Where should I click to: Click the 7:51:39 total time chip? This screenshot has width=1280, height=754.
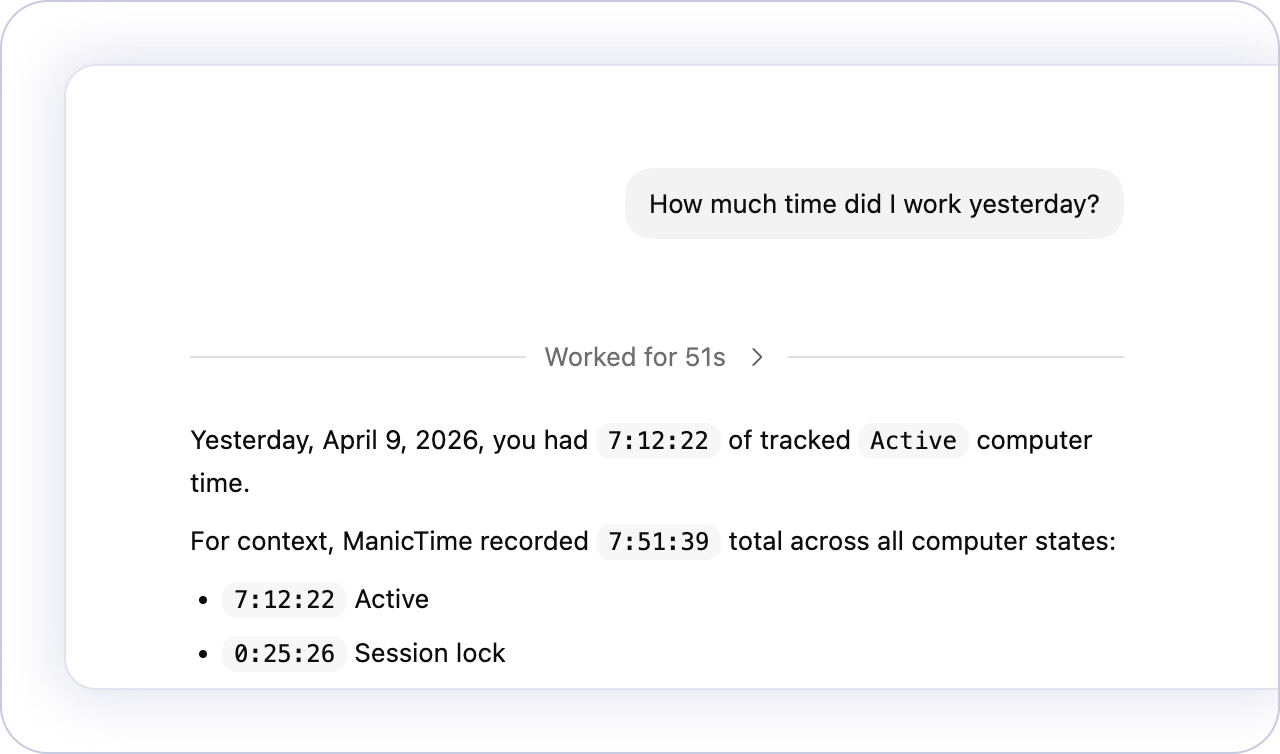[x=658, y=542]
